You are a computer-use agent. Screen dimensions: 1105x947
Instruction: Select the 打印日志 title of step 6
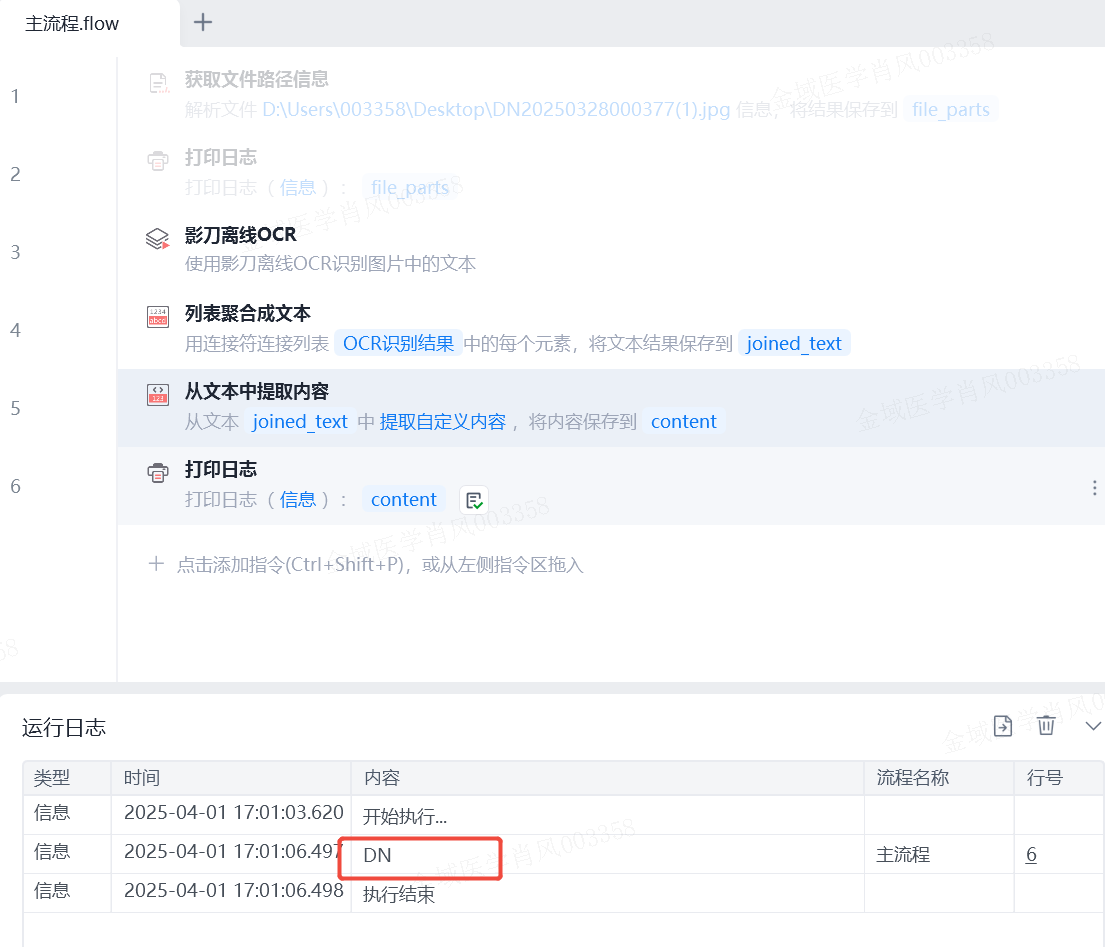tap(221, 469)
